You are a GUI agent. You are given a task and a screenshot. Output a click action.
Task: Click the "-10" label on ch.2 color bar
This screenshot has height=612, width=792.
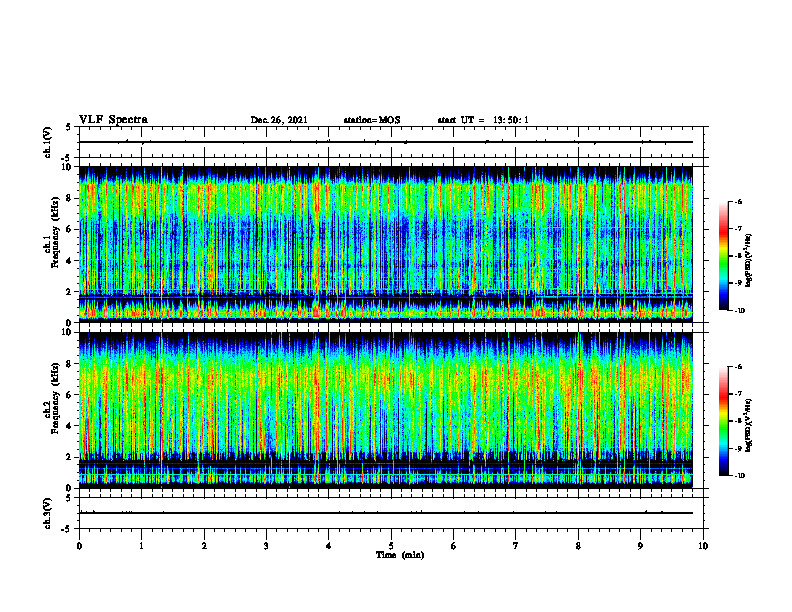(x=740, y=476)
